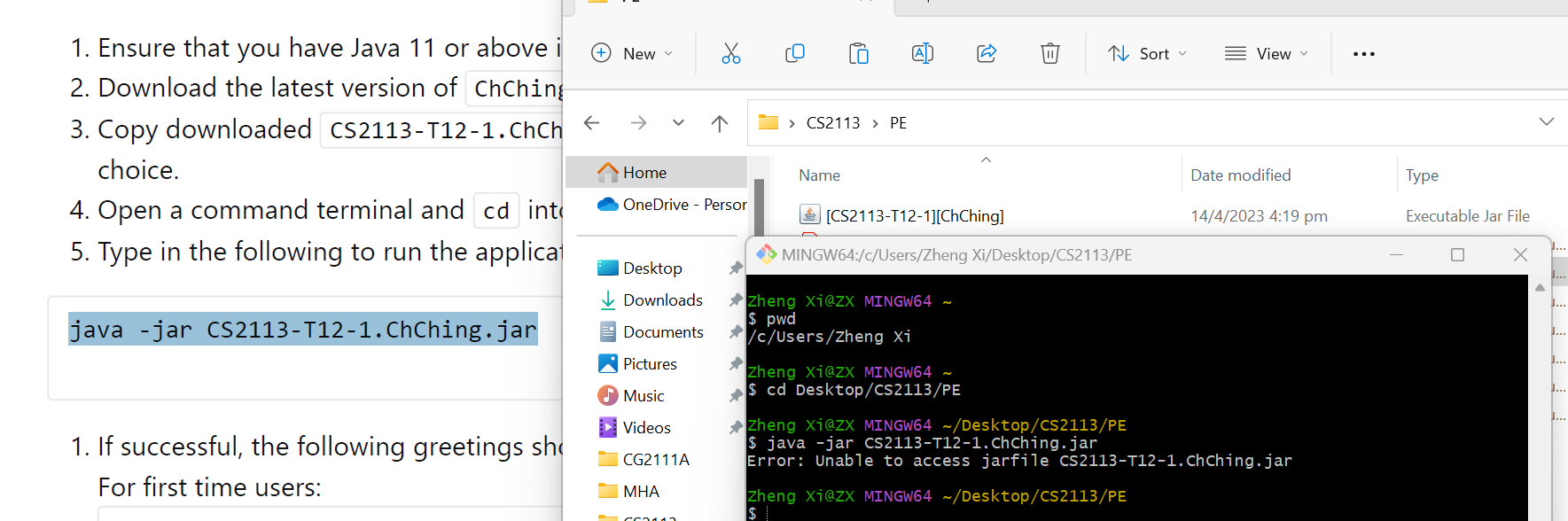Open the New item dropdown
The image size is (1568, 521).
(633, 53)
